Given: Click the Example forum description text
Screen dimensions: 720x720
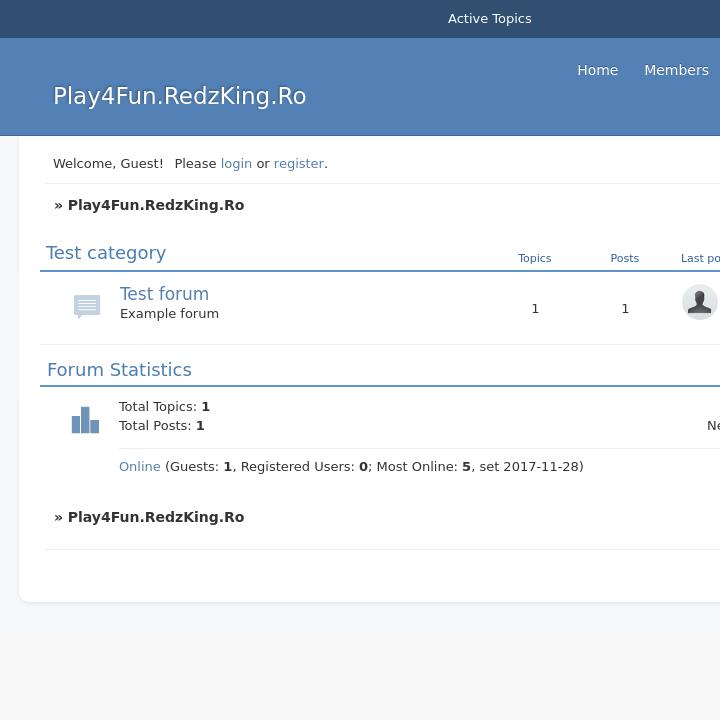Looking at the screenshot, I should 169,314.
